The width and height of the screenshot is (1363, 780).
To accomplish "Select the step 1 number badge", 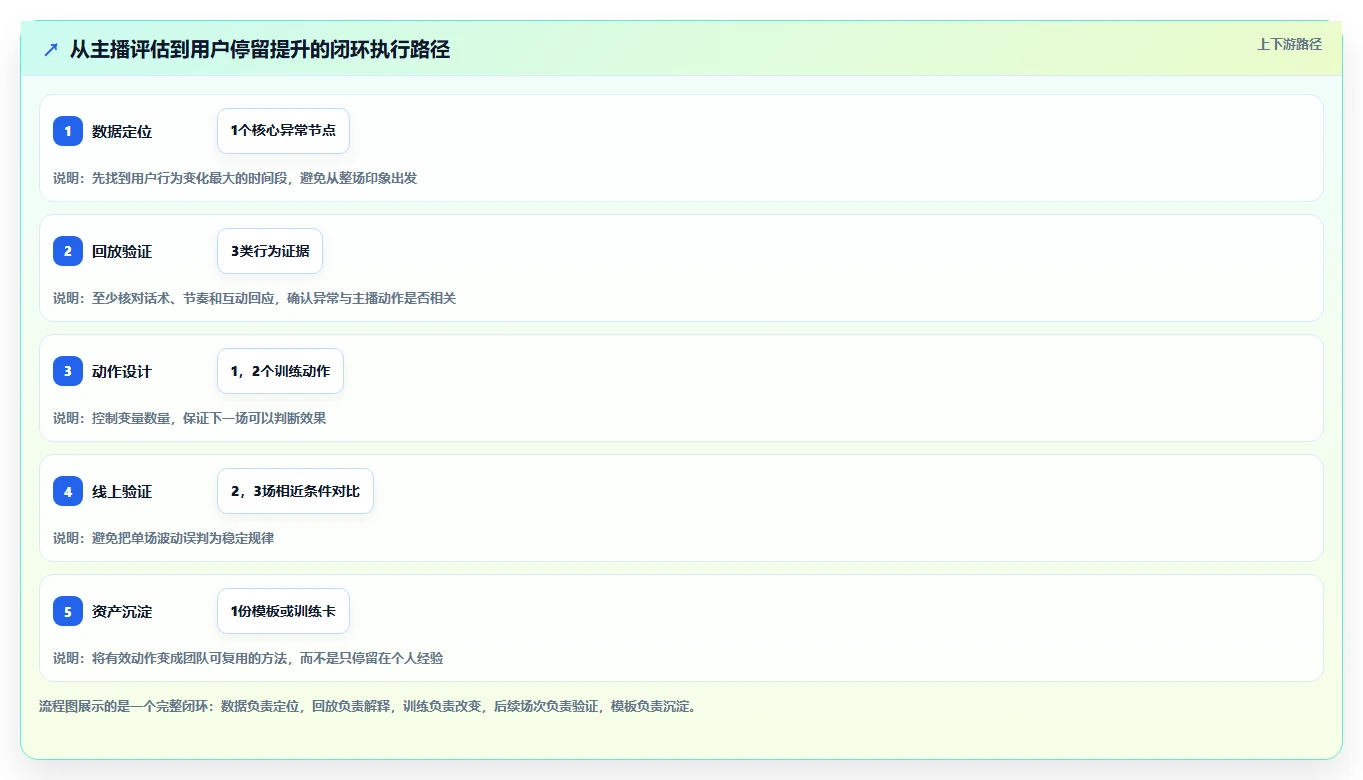I will coord(68,131).
